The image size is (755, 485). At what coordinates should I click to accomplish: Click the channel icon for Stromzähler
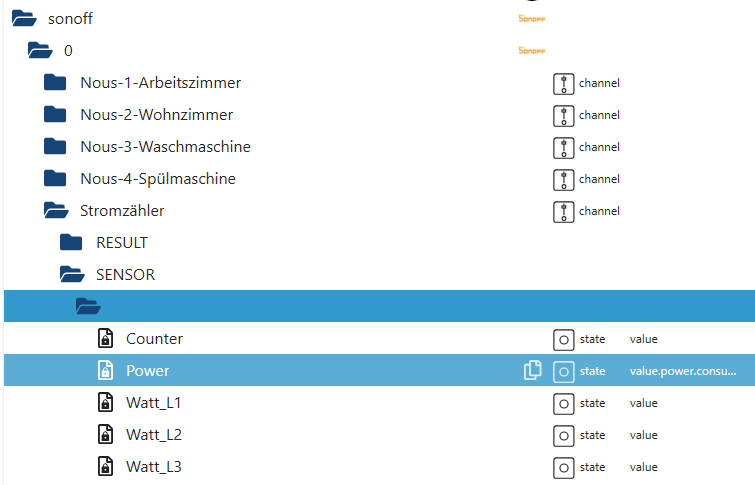click(x=564, y=211)
